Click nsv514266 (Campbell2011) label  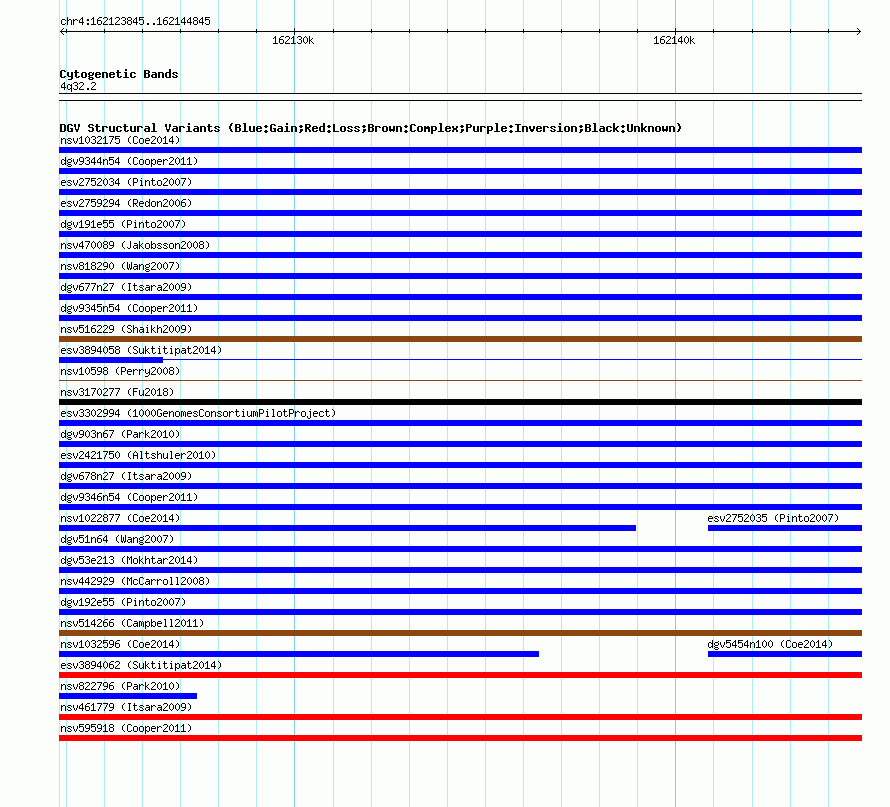point(132,623)
